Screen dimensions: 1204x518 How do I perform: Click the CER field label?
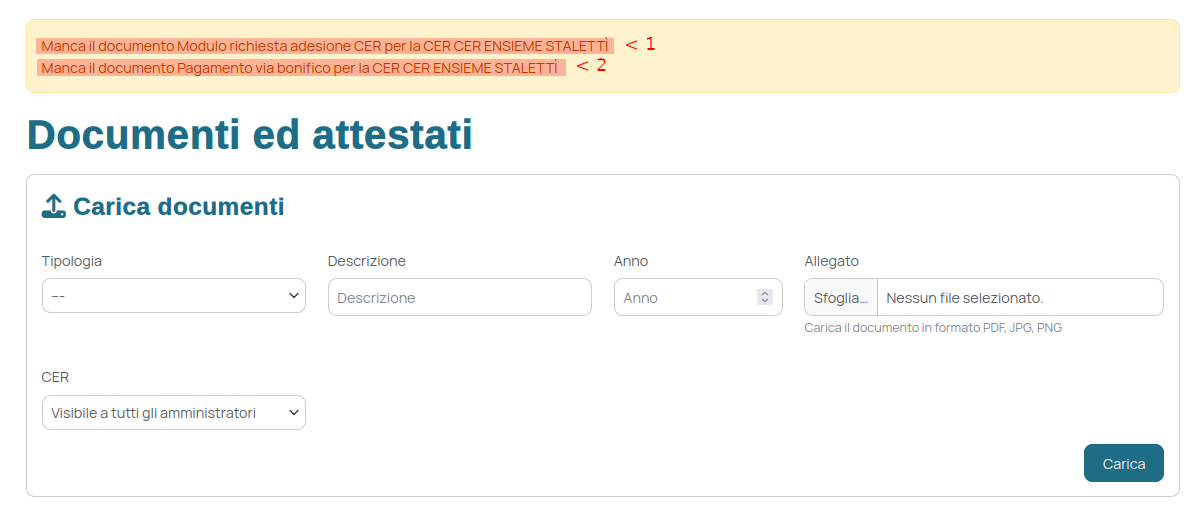(x=55, y=377)
